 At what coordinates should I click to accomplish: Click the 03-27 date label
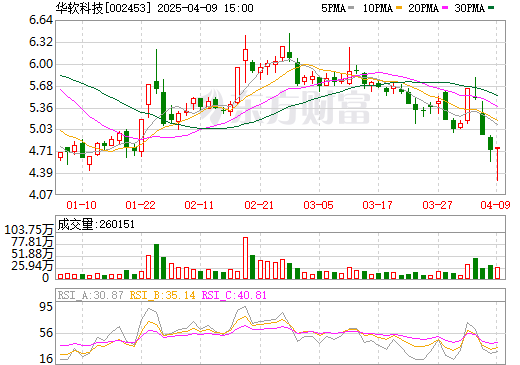[x=437, y=205]
